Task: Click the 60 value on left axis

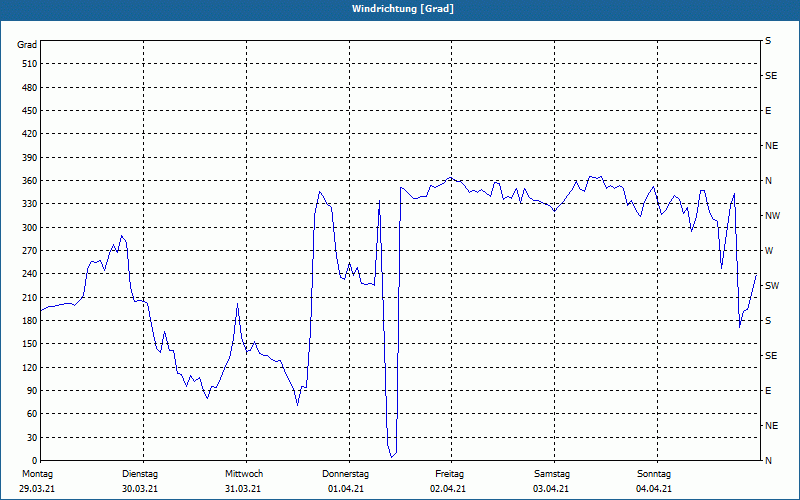Action: (x=32, y=414)
